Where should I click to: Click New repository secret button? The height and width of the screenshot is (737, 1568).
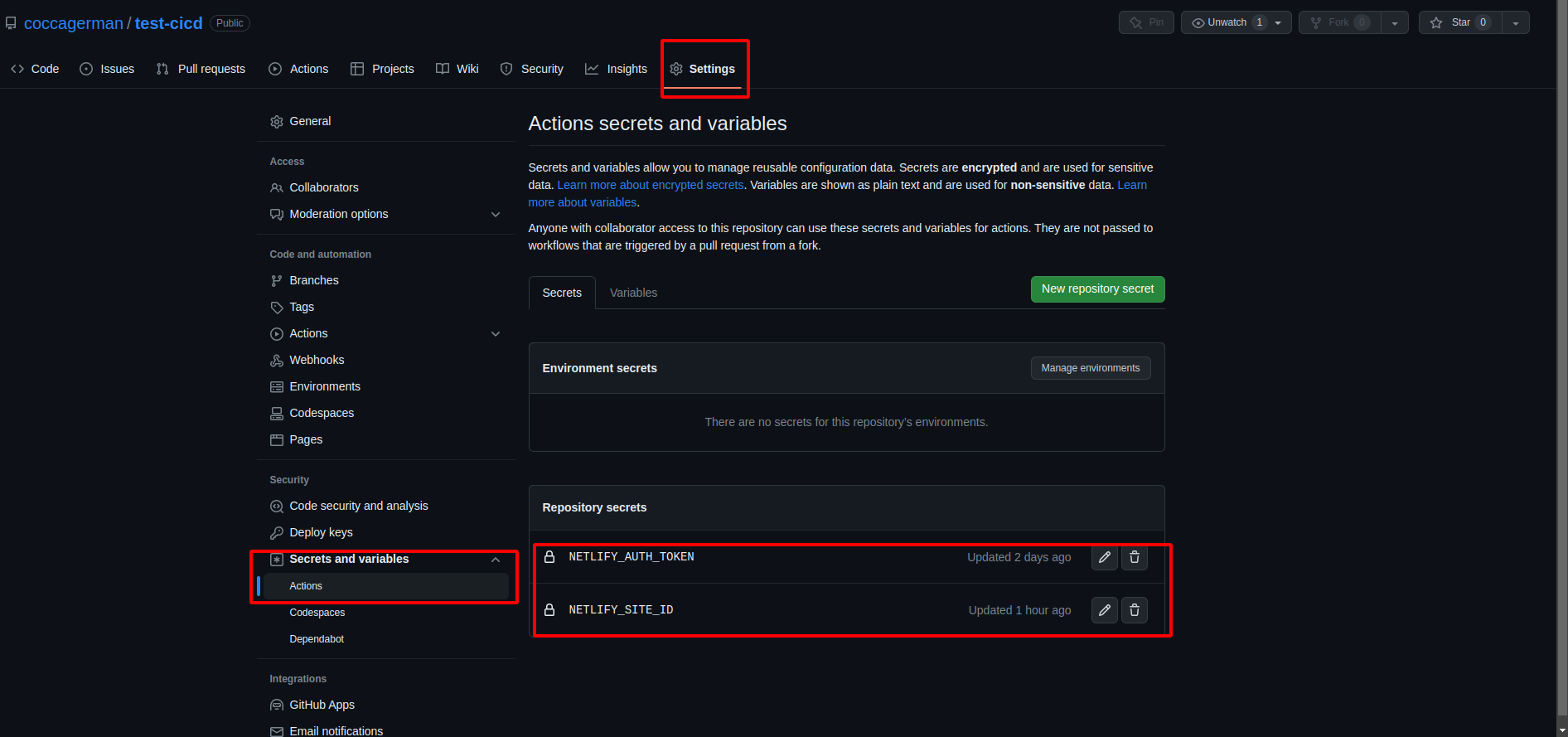point(1097,289)
